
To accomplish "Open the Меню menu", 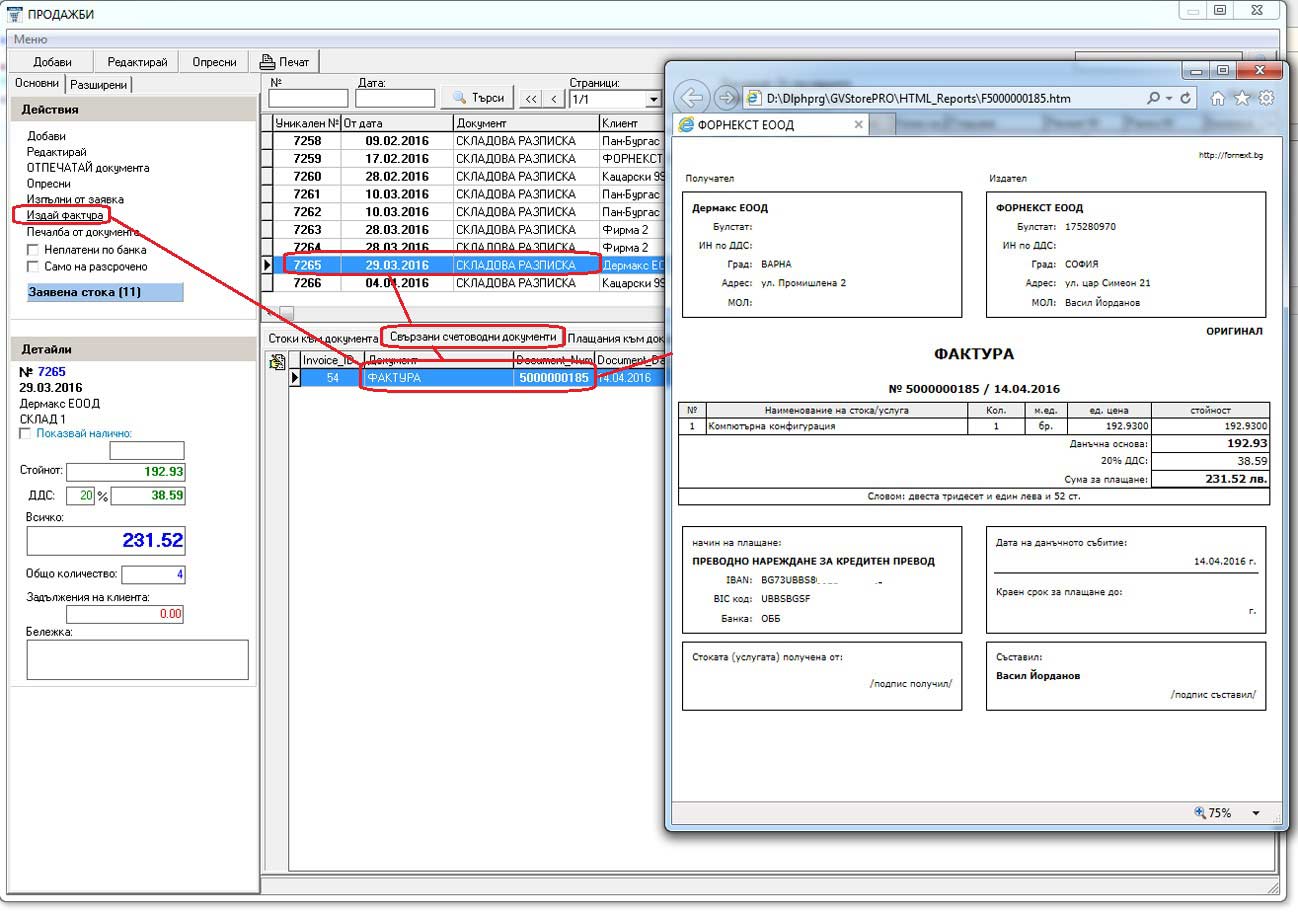I will (30, 39).
